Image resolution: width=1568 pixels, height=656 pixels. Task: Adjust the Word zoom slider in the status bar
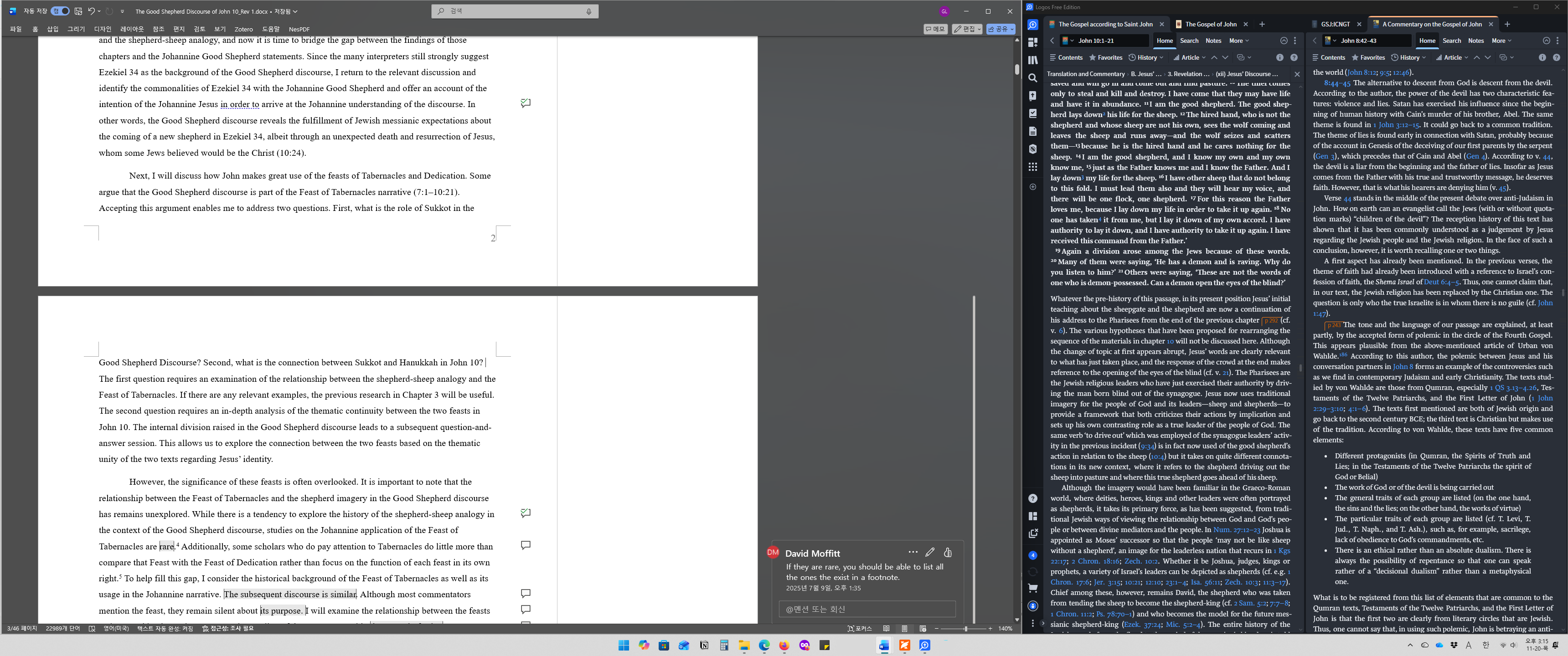[x=965, y=629]
